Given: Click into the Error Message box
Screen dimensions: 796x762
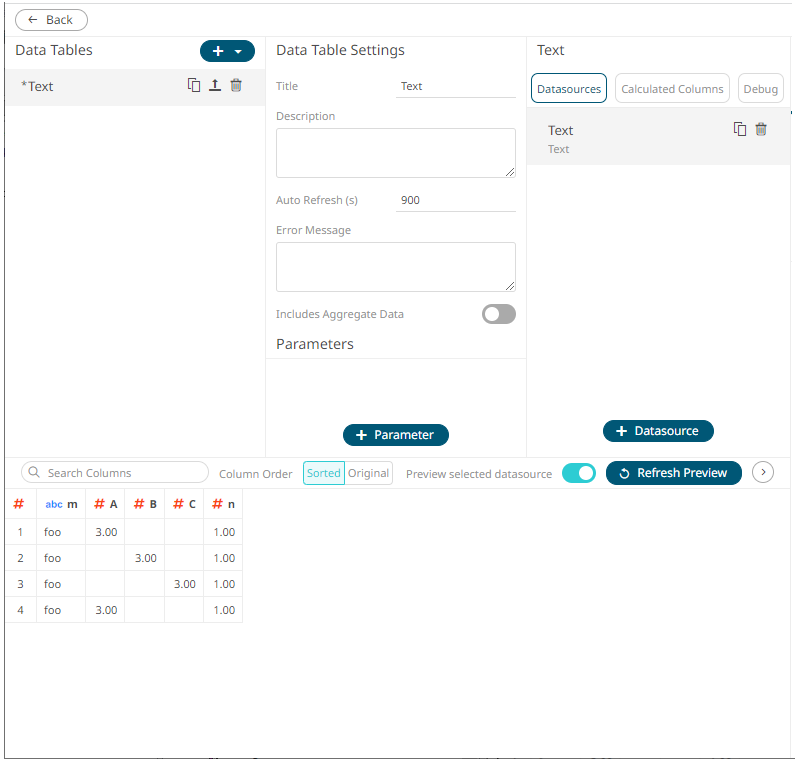Looking at the screenshot, I should (x=395, y=267).
